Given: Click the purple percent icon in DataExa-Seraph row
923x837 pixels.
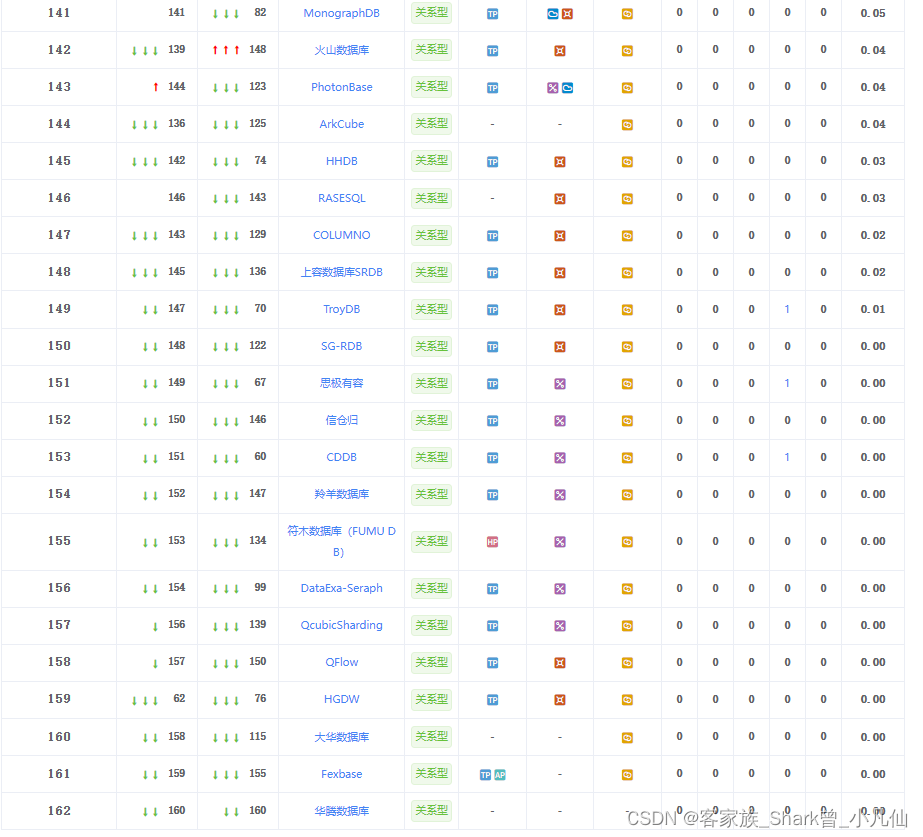Looking at the screenshot, I should [x=560, y=589].
